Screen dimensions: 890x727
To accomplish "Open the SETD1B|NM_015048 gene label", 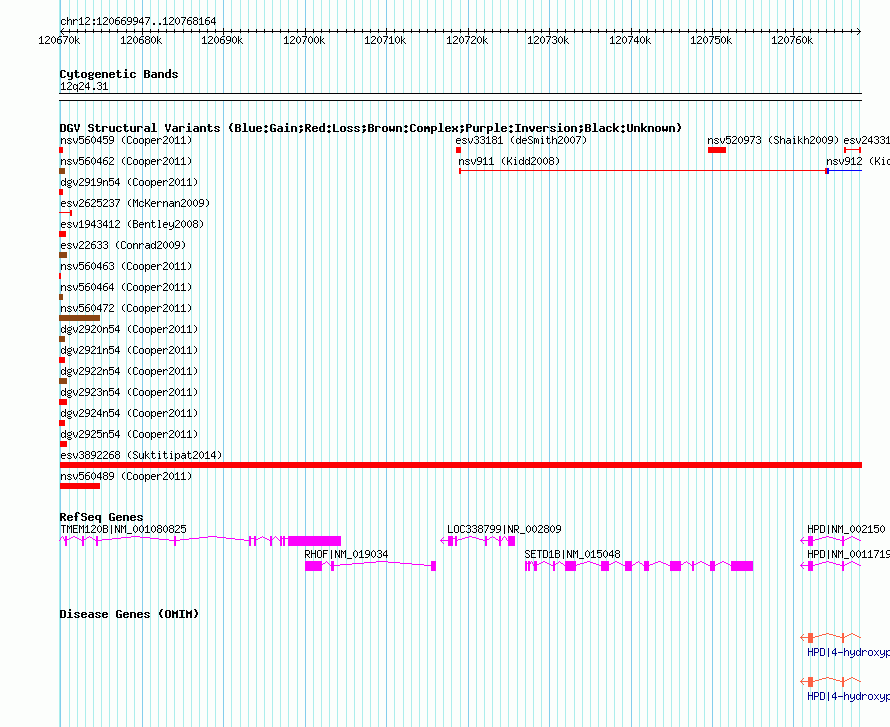I will [572, 554].
